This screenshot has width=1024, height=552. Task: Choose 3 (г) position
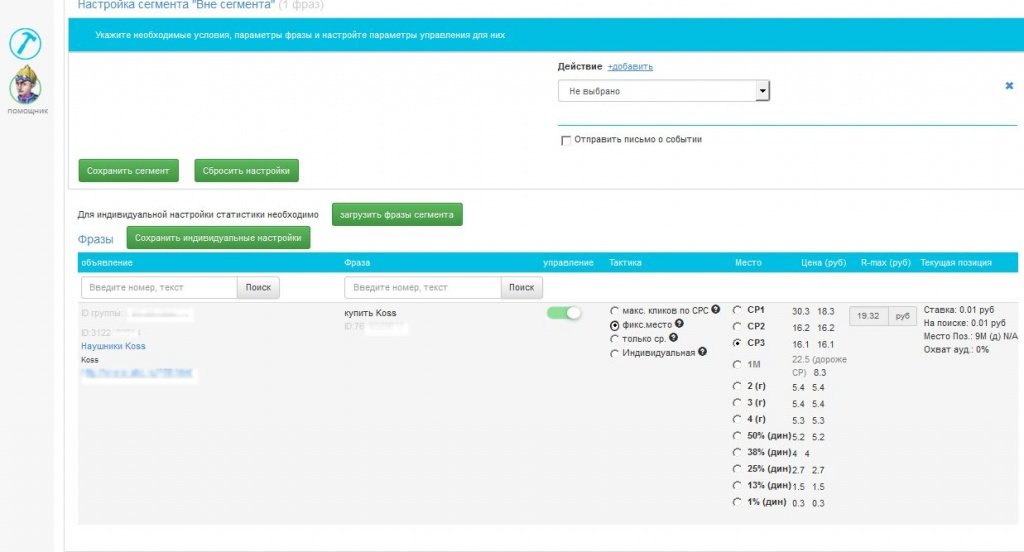pos(737,402)
